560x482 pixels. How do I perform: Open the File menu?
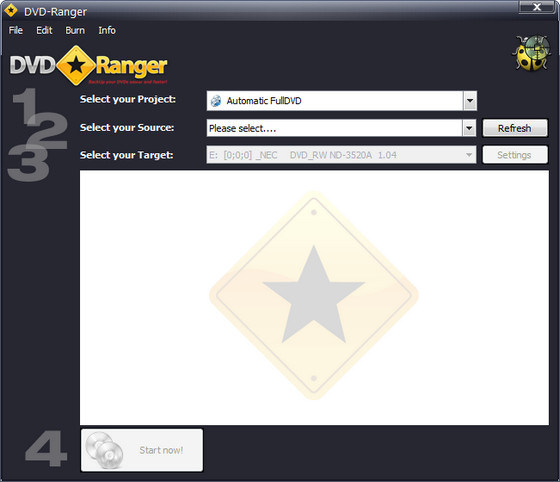pos(16,30)
